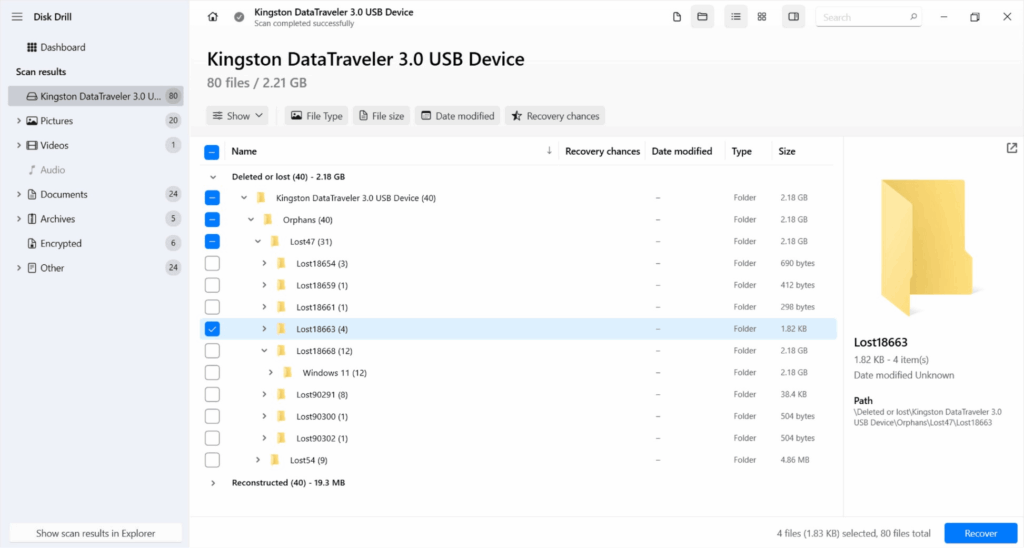1024x548 pixels.
Task: Sort by Size column header
Action: (787, 151)
